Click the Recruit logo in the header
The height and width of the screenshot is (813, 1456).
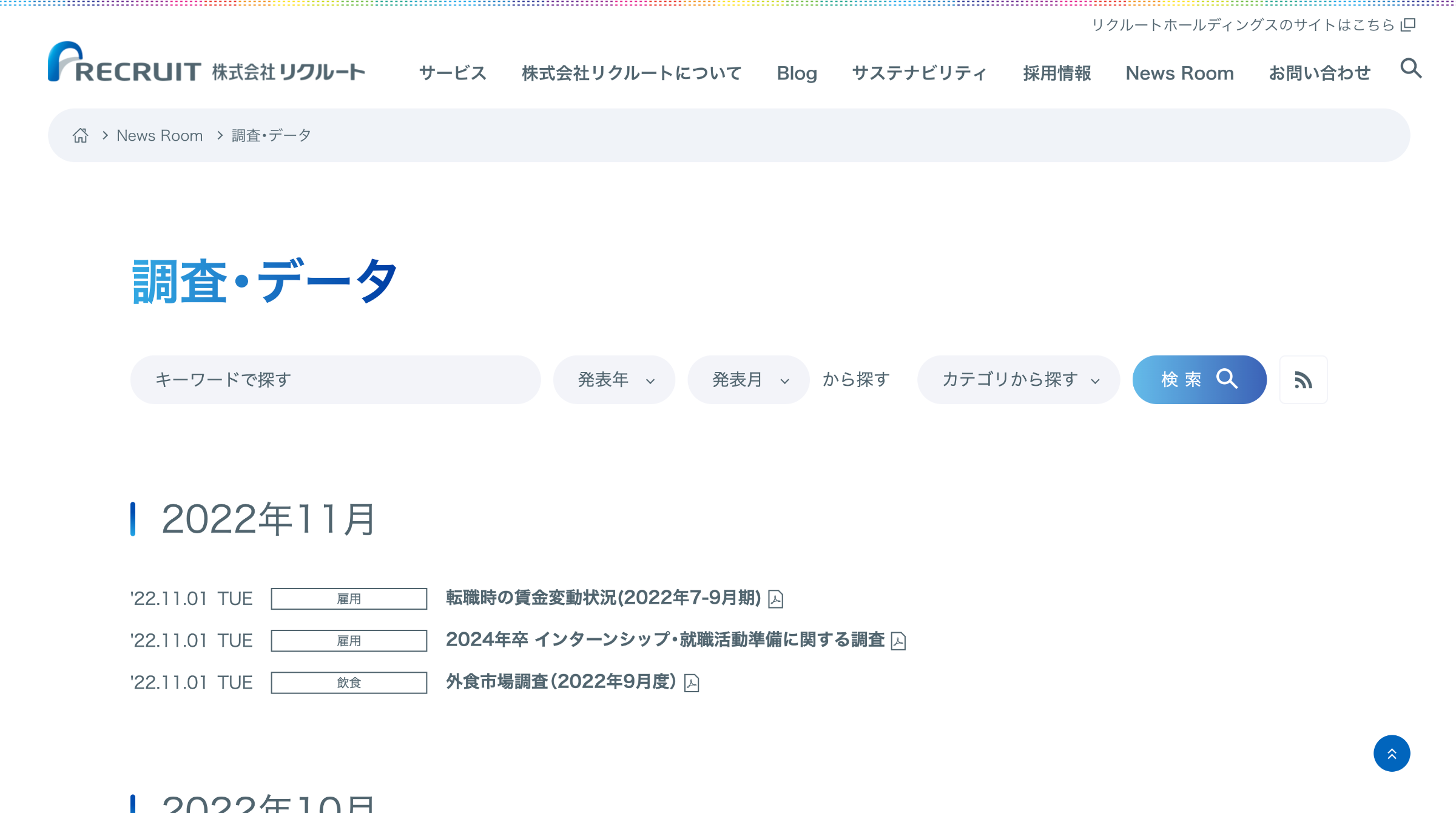[206, 62]
